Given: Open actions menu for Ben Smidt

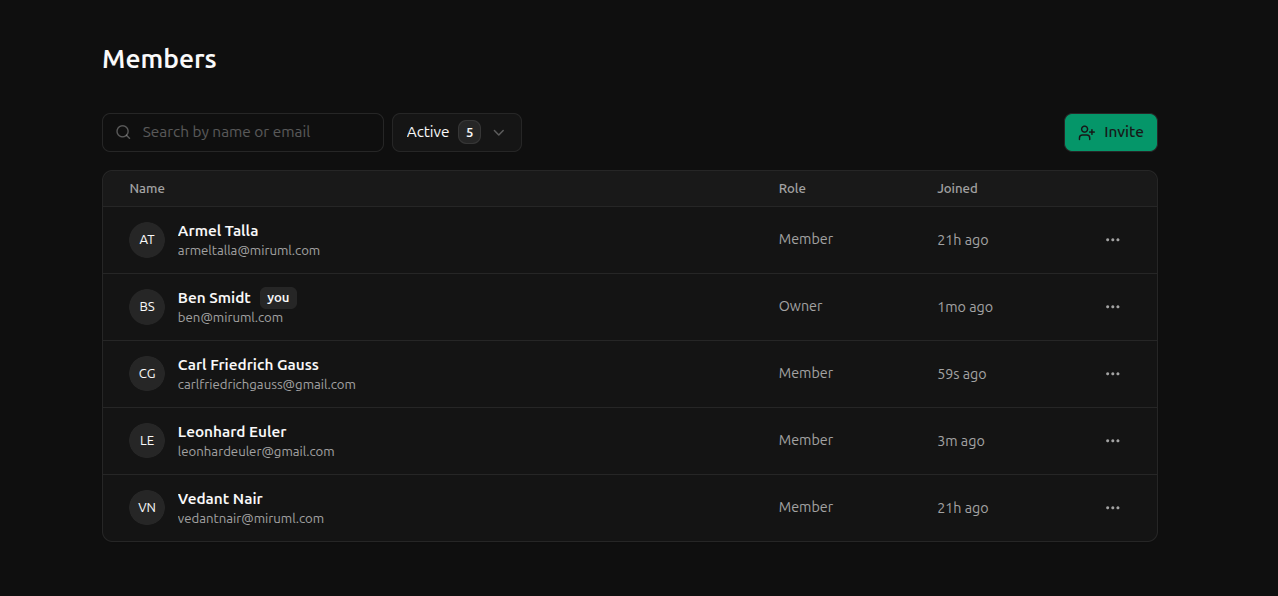Looking at the screenshot, I should 1112,307.
